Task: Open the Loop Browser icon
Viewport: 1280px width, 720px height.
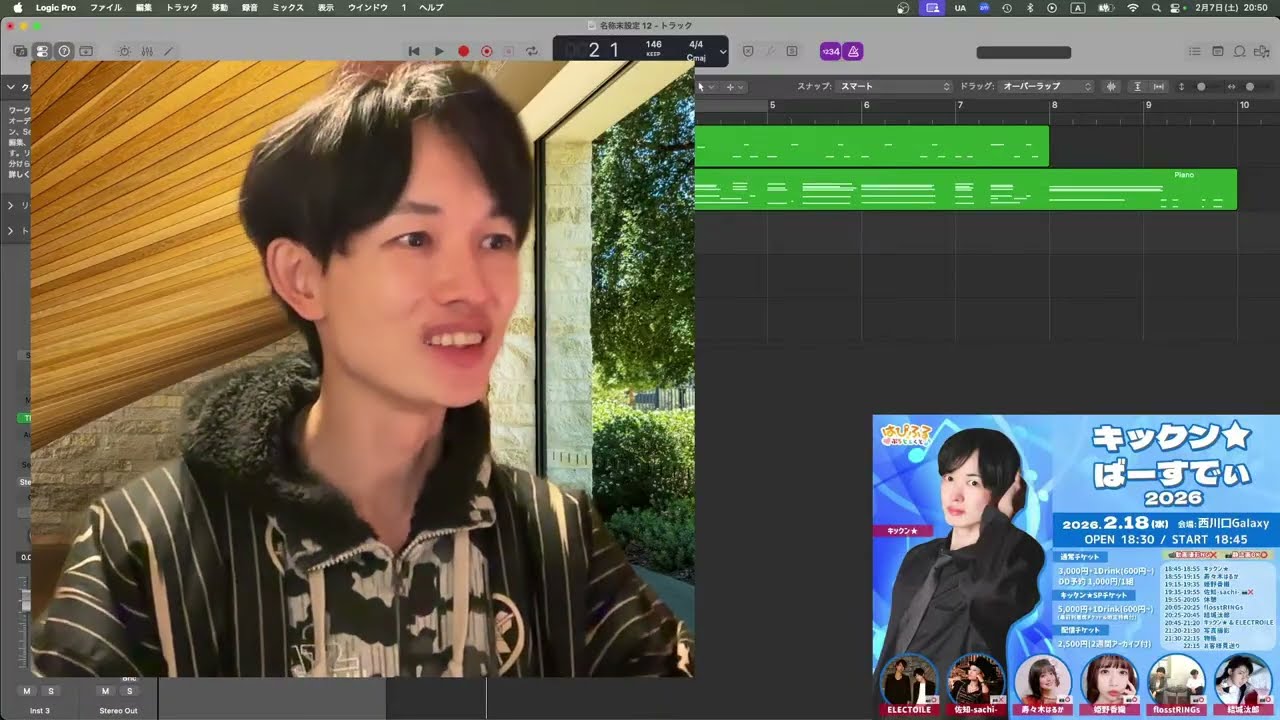Action: coord(1239,51)
